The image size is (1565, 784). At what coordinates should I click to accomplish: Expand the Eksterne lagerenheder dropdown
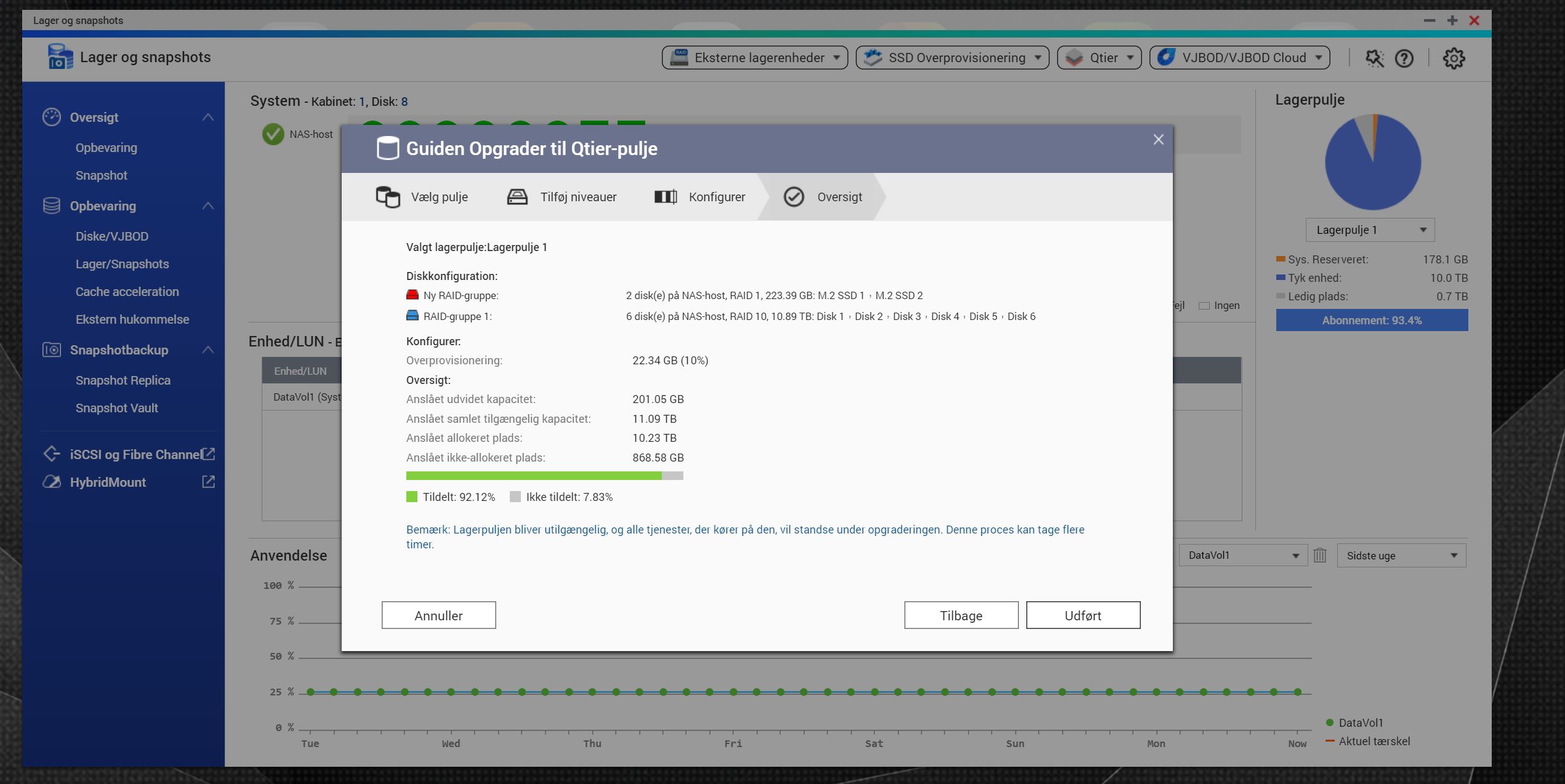tap(754, 58)
